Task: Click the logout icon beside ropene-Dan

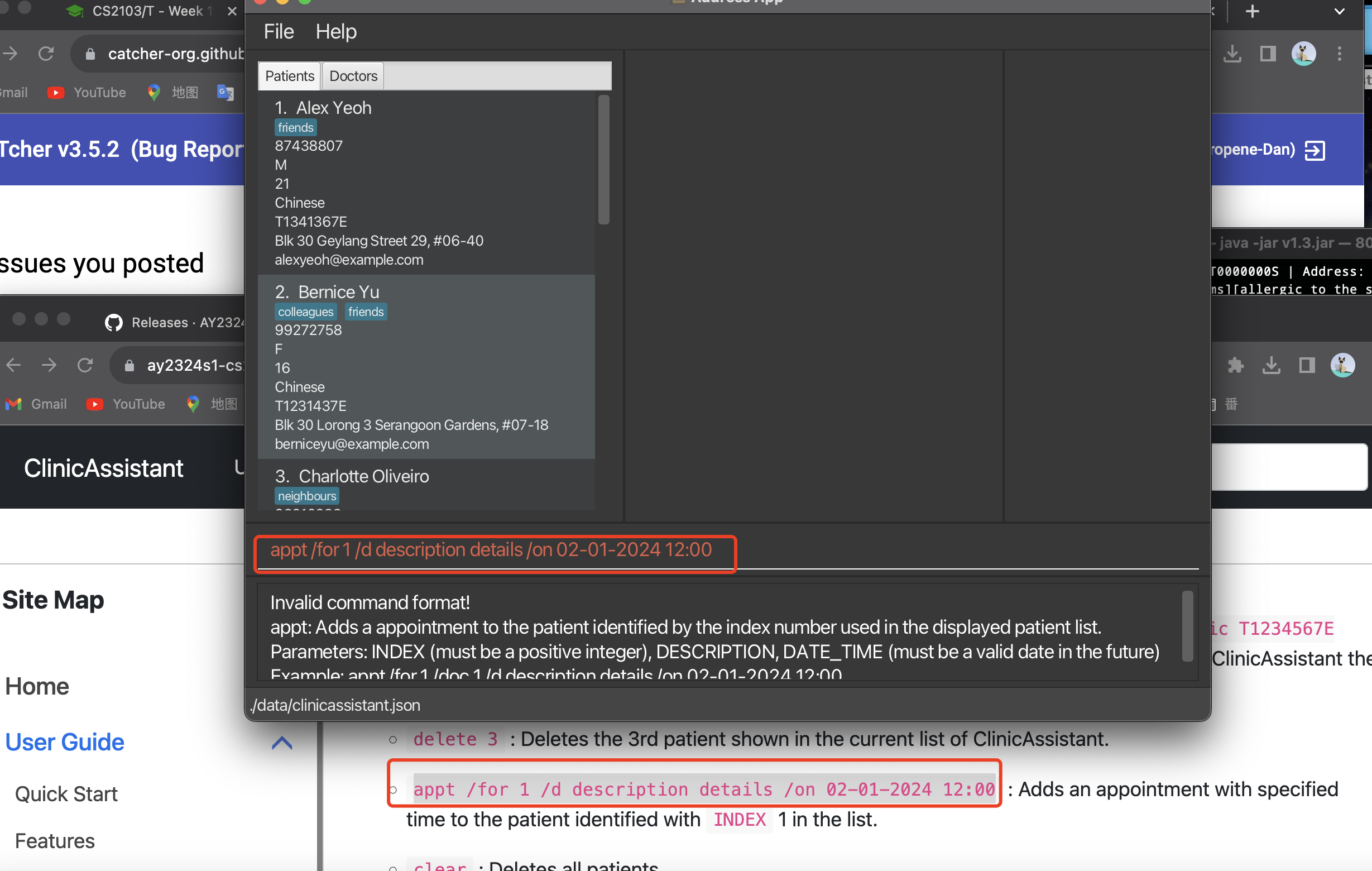Action: tap(1315, 151)
